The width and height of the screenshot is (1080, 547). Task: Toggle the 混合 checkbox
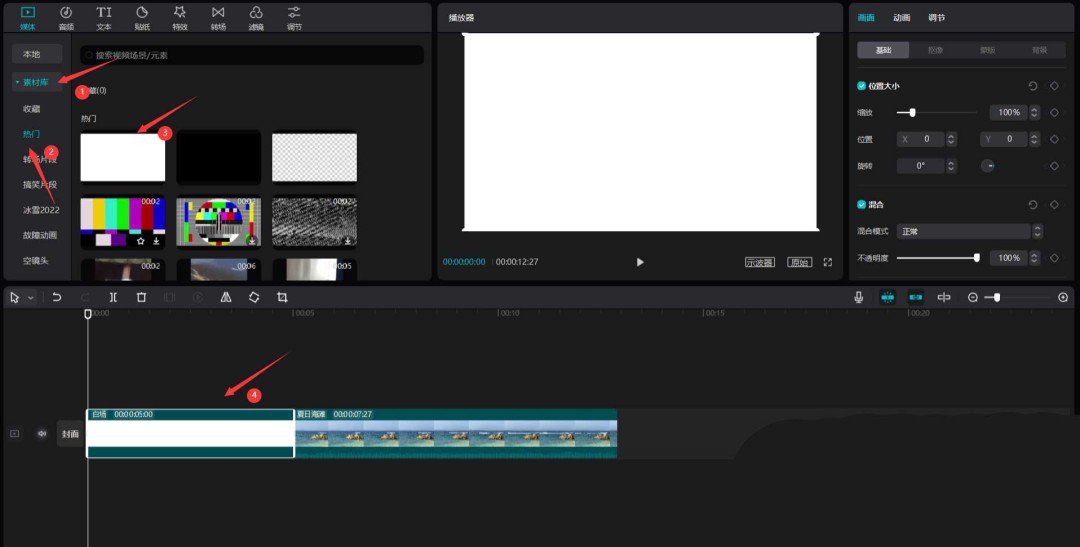[862, 204]
